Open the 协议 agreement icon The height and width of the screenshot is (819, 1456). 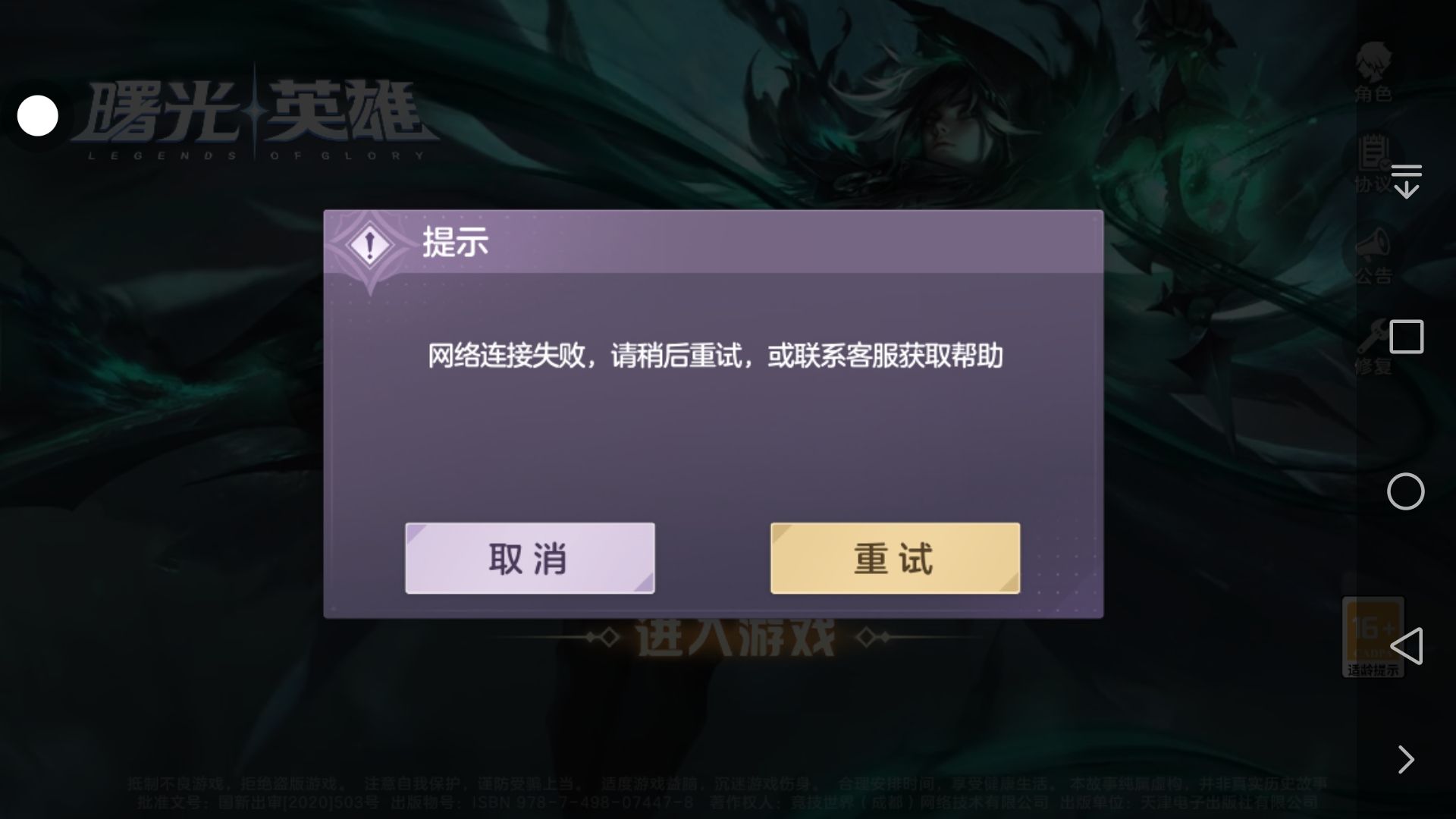(1372, 164)
